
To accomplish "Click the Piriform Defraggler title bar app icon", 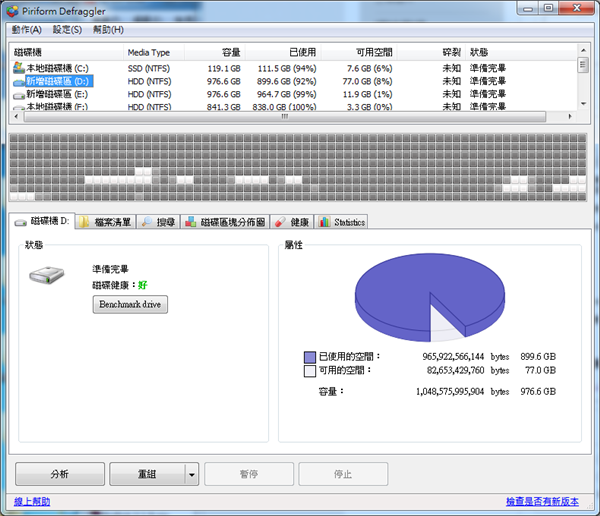I will 11,11.
